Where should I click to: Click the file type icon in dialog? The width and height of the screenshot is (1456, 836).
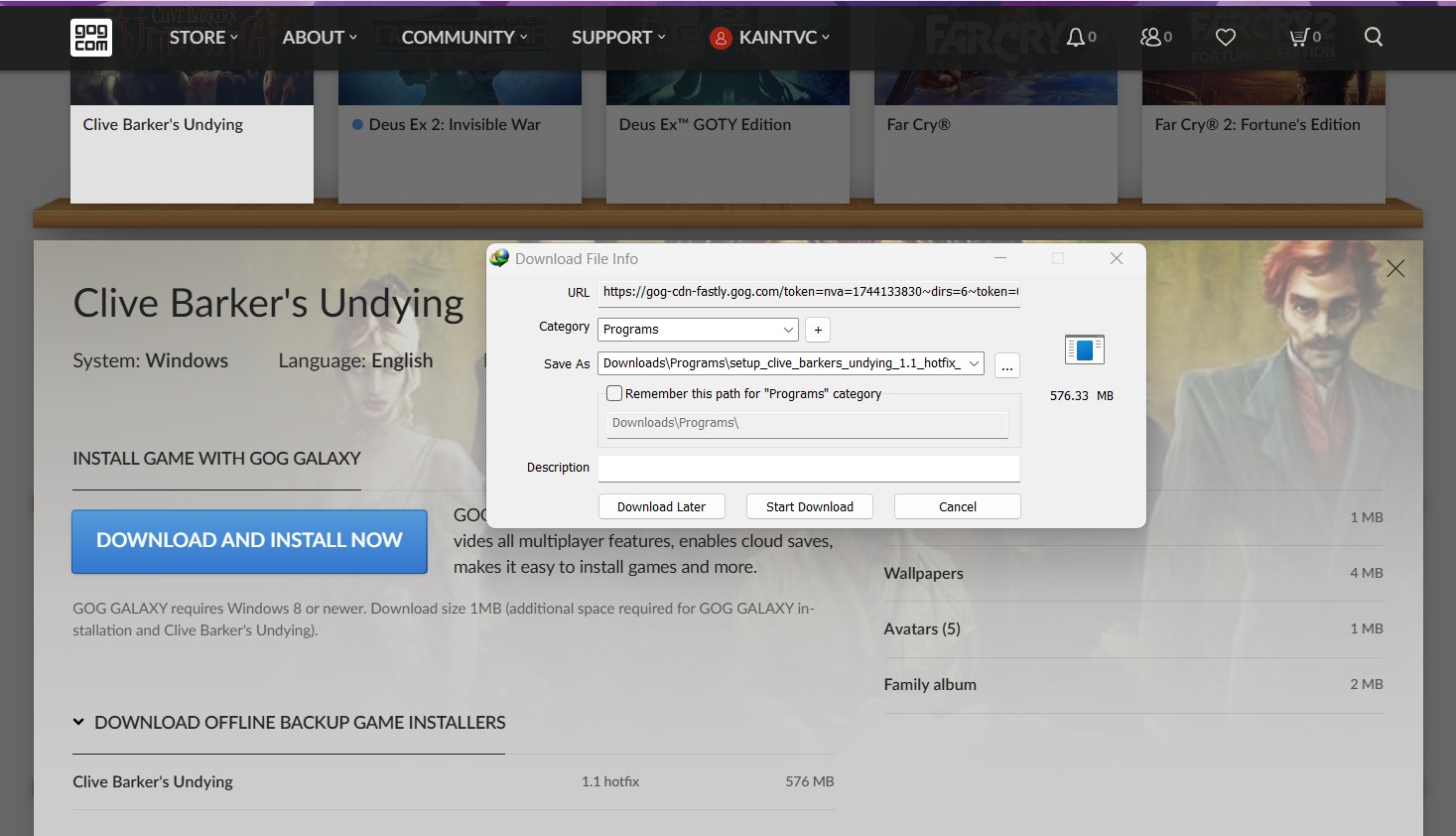point(1084,349)
